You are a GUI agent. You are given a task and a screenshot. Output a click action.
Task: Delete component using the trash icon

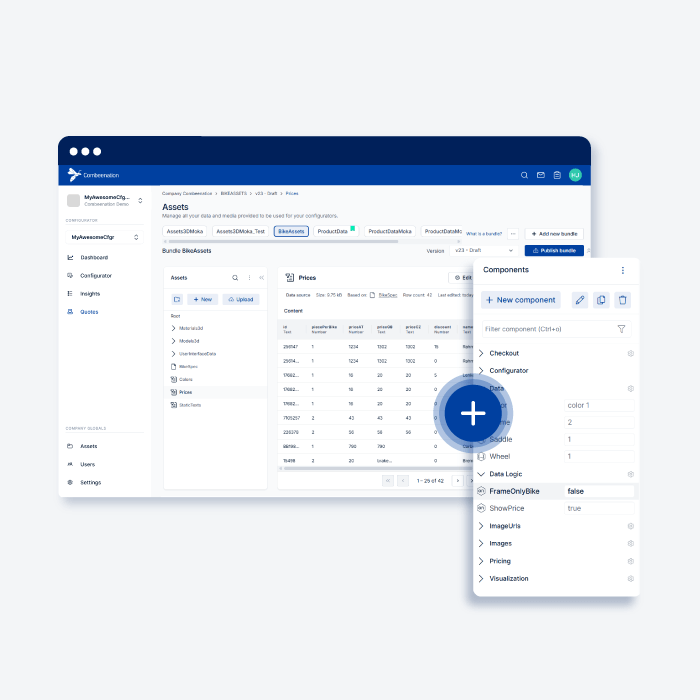(x=622, y=300)
